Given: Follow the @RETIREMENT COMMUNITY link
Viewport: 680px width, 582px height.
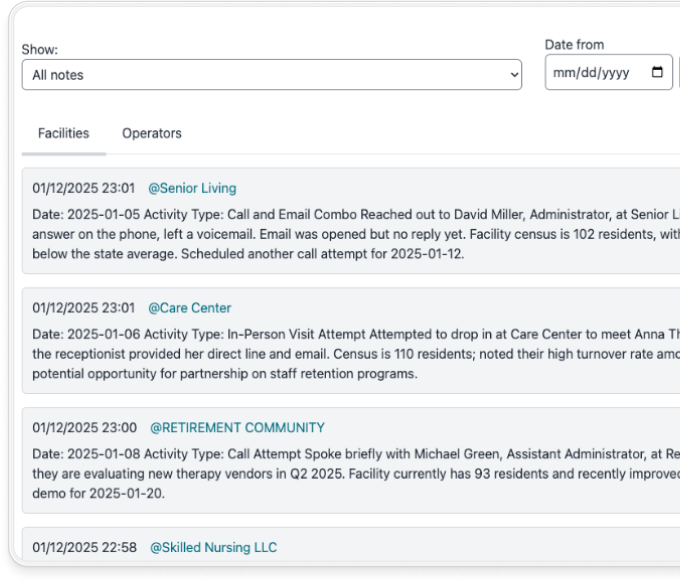Looking at the screenshot, I should click(237, 428).
